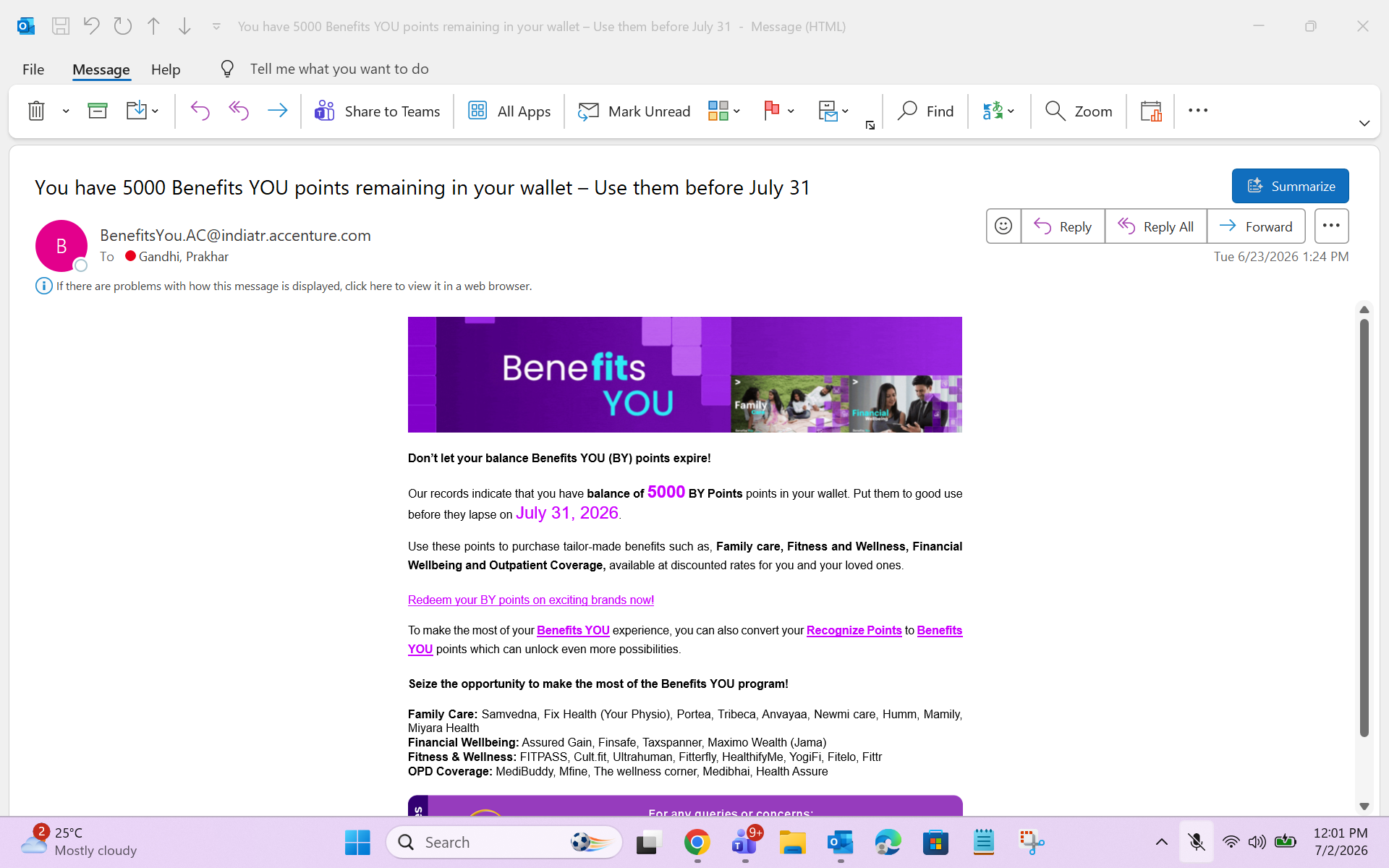Open the Windows Start menu
The image size is (1389, 868).
pyautogui.click(x=357, y=842)
